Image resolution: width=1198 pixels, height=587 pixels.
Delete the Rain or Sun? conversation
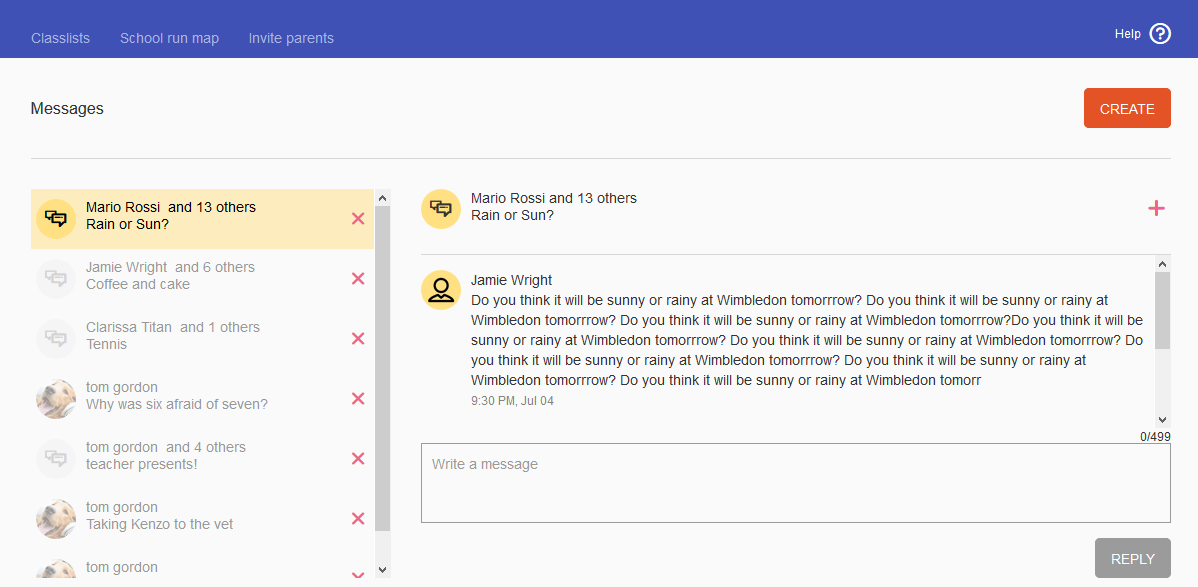click(358, 219)
